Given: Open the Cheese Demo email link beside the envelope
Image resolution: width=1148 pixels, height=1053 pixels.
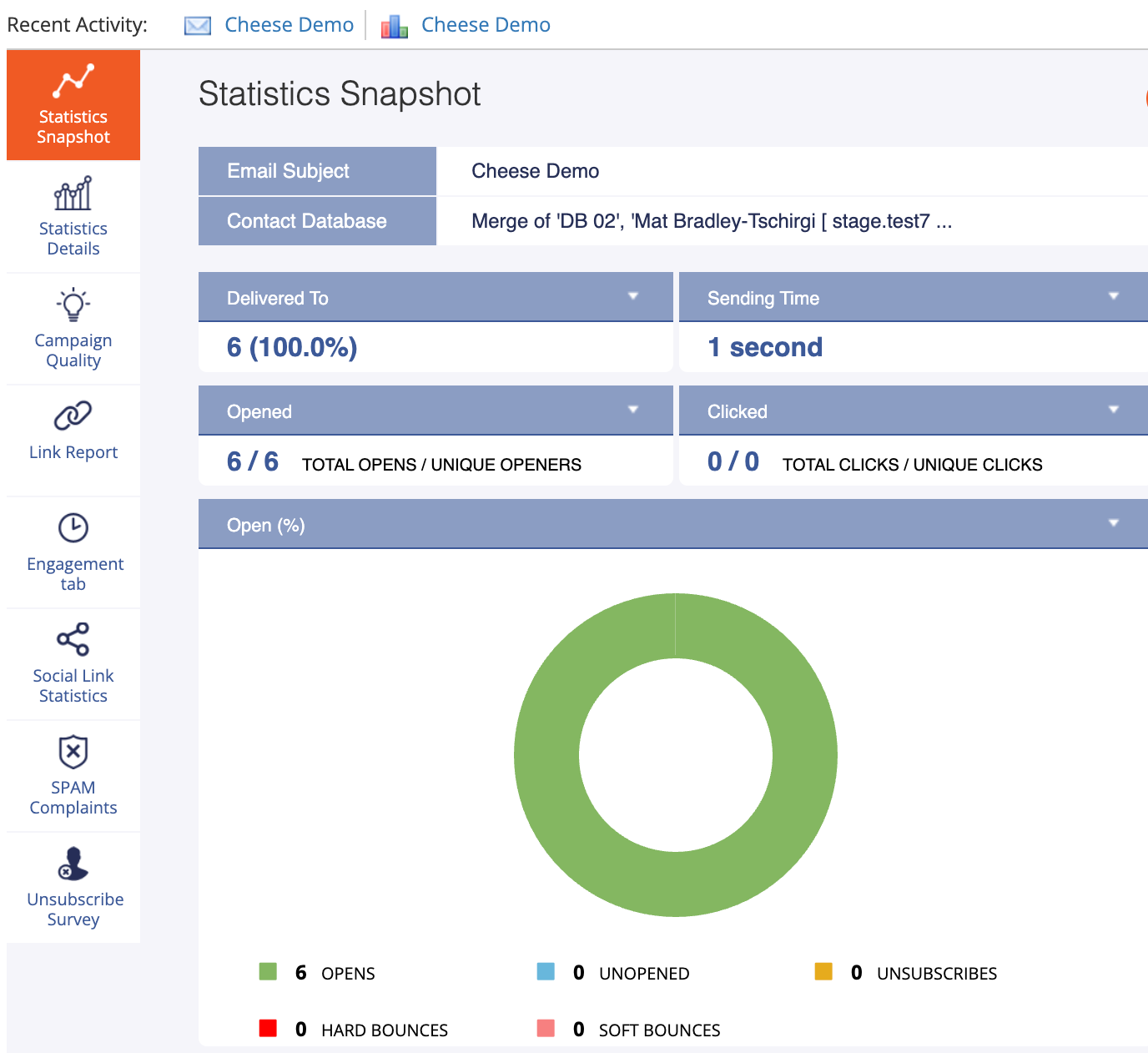Looking at the screenshot, I should pos(290,25).
